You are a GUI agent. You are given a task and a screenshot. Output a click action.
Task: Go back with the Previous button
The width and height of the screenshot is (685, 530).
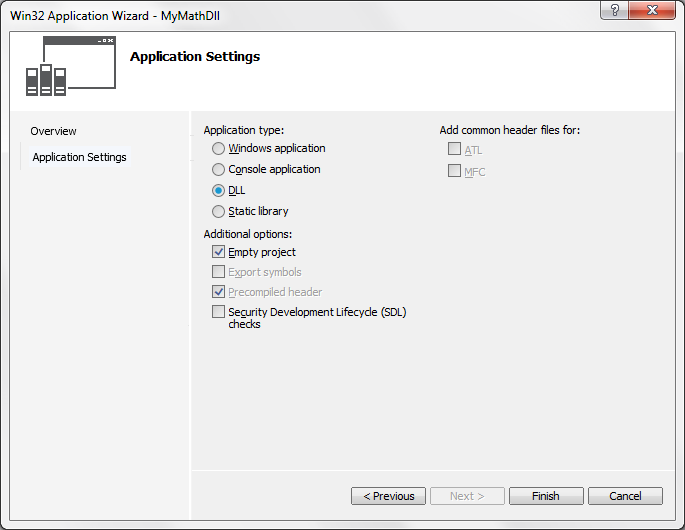388,496
